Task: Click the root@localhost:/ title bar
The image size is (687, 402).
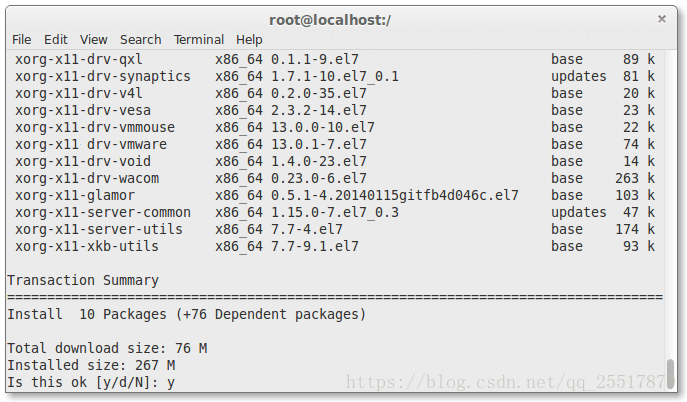Action: [x=330, y=20]
